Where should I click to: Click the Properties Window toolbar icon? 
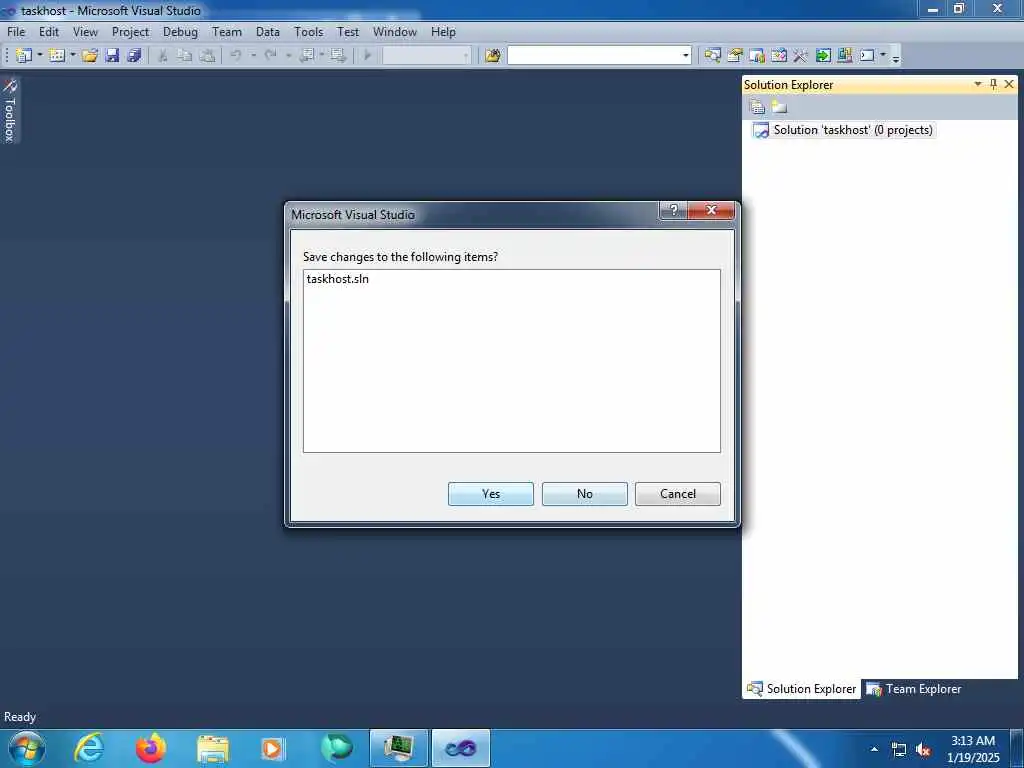tap(735, 56)
